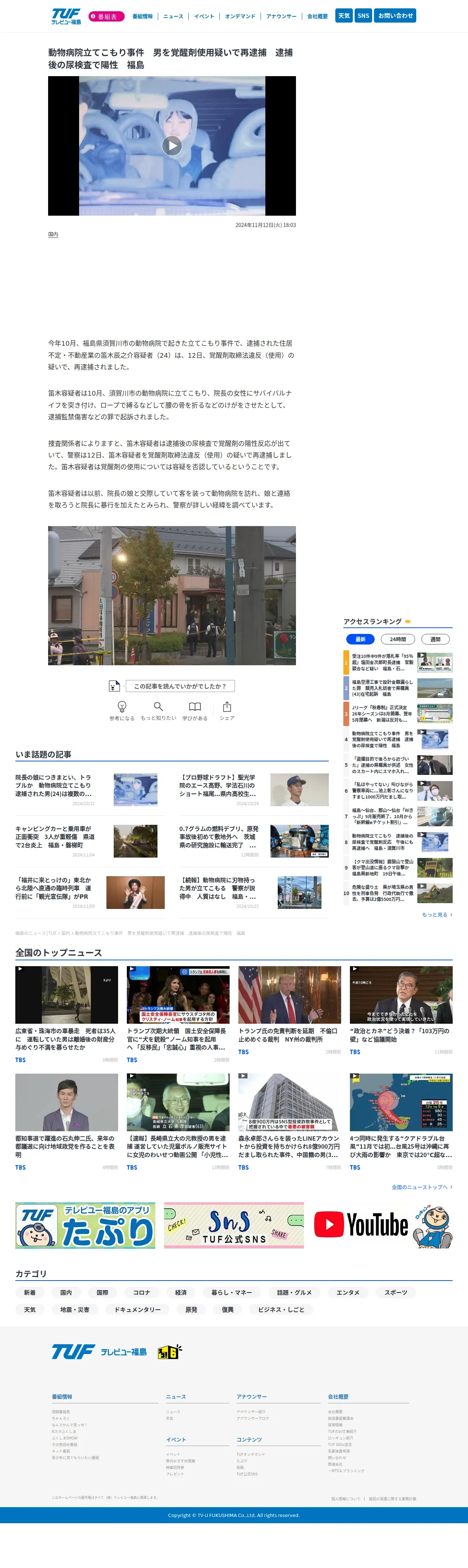Image resolution: width=468 pixels, height=1568 pixels.
Task: Open the YouTube channel banner
Action: 383,1225
